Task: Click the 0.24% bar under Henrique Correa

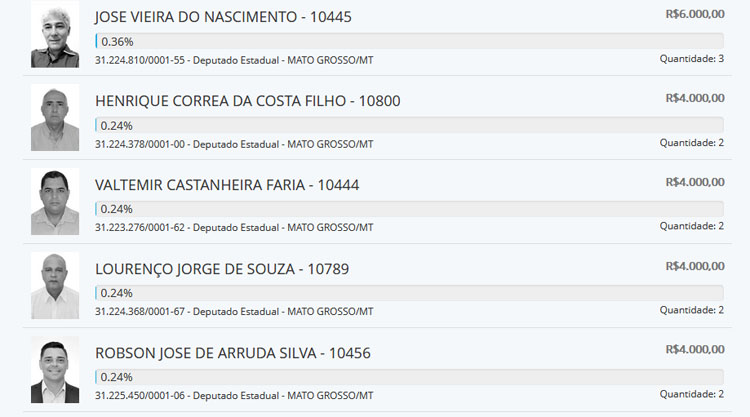Action: coord(409,126)
